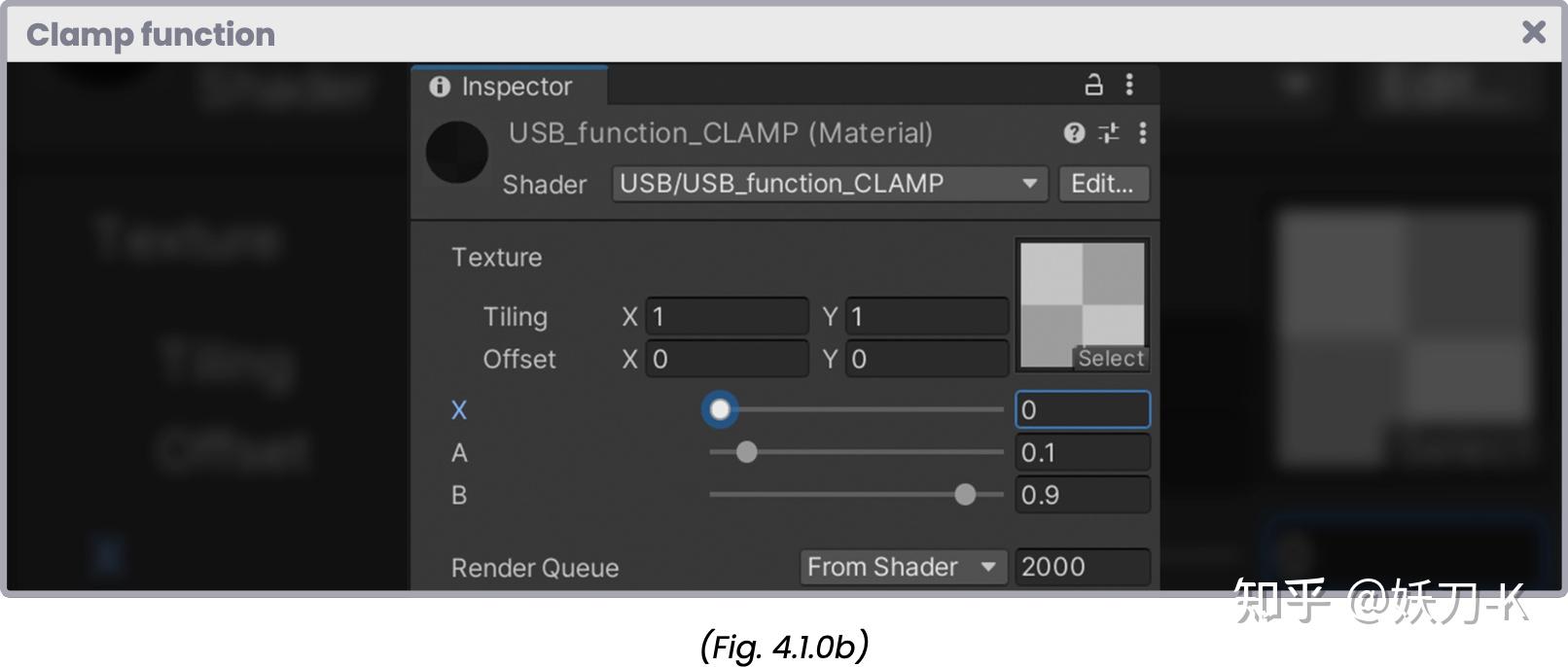Click Select on the texture preview
Image resolution: width=1568 pixels, height=667 pixels.
pos(1109,358)
